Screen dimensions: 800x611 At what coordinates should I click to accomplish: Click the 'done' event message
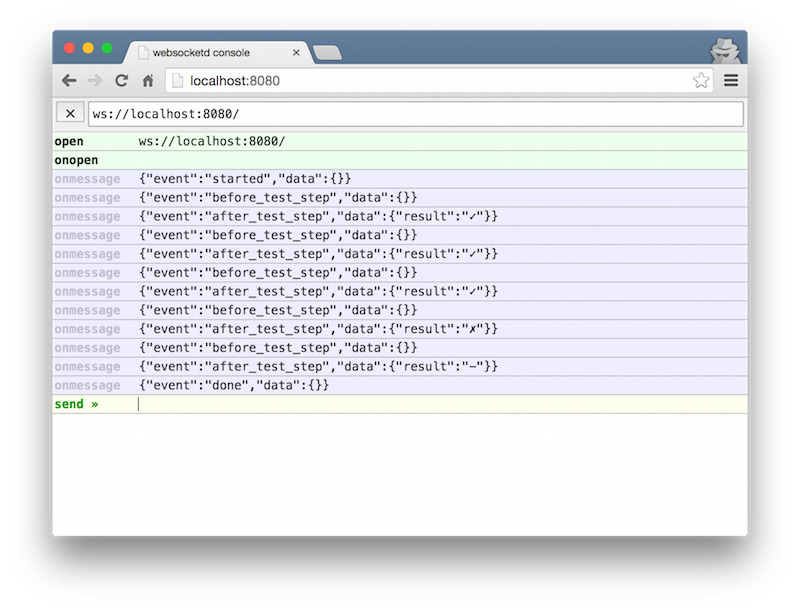[234, 385]
